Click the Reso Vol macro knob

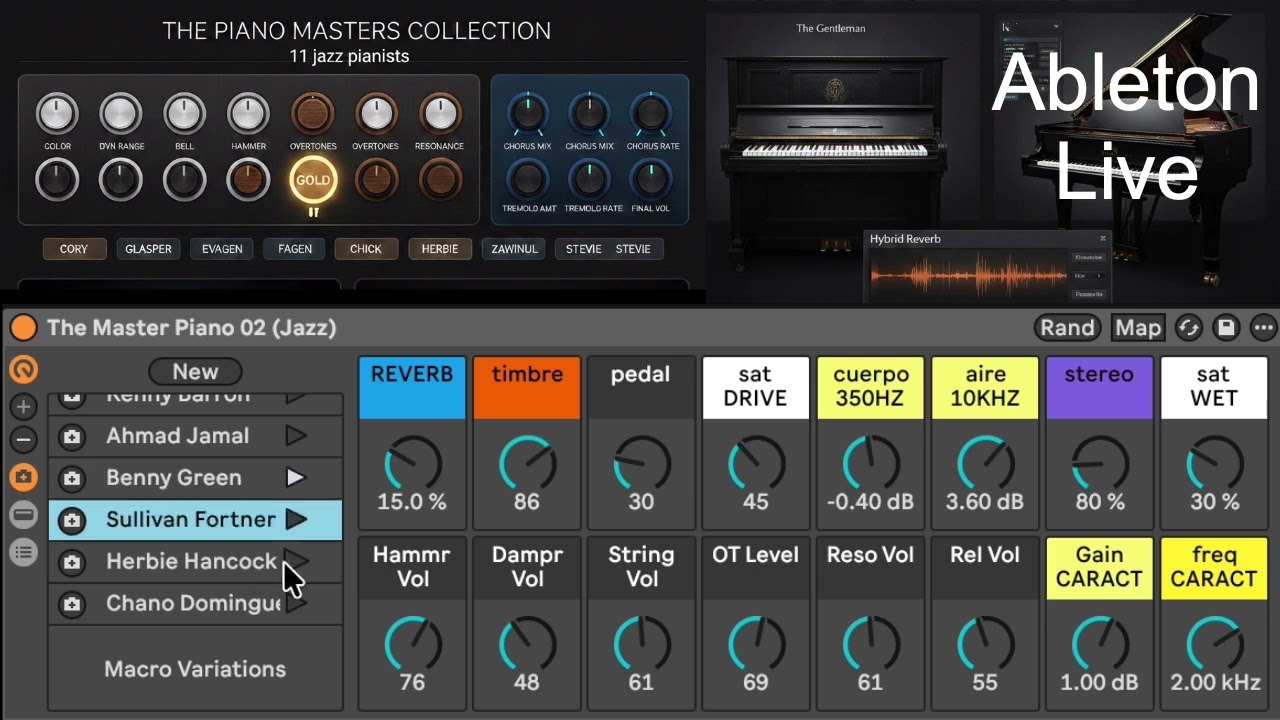coord(870,644)
